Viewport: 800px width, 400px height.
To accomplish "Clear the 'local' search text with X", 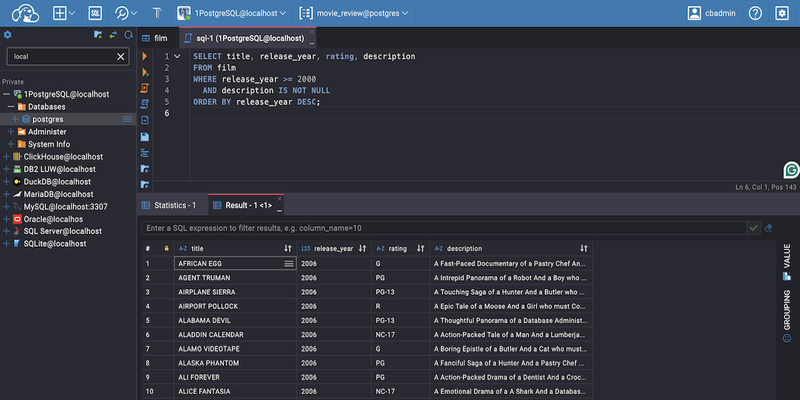I will [121, 57].
